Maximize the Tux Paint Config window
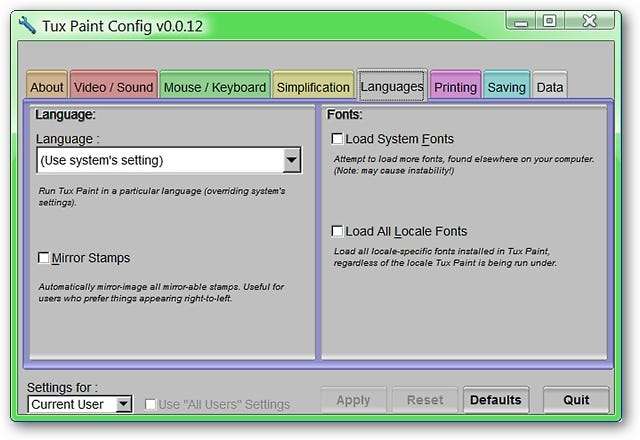640x440 pixels. point(549,21)
